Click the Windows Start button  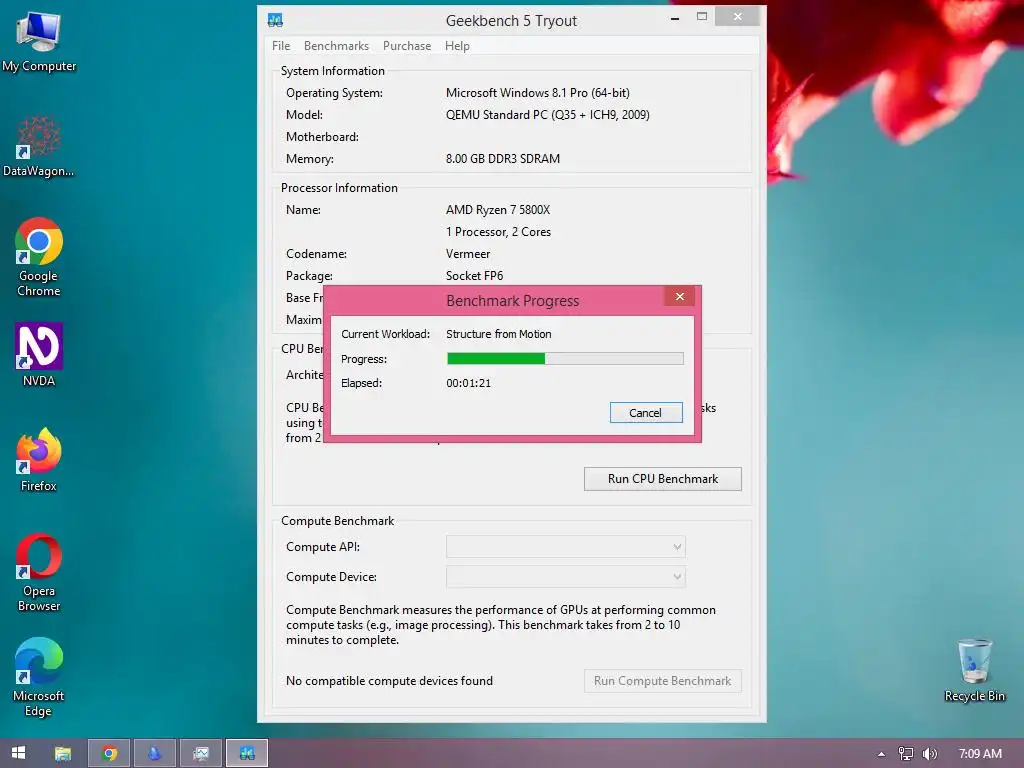tap(18, 753)
